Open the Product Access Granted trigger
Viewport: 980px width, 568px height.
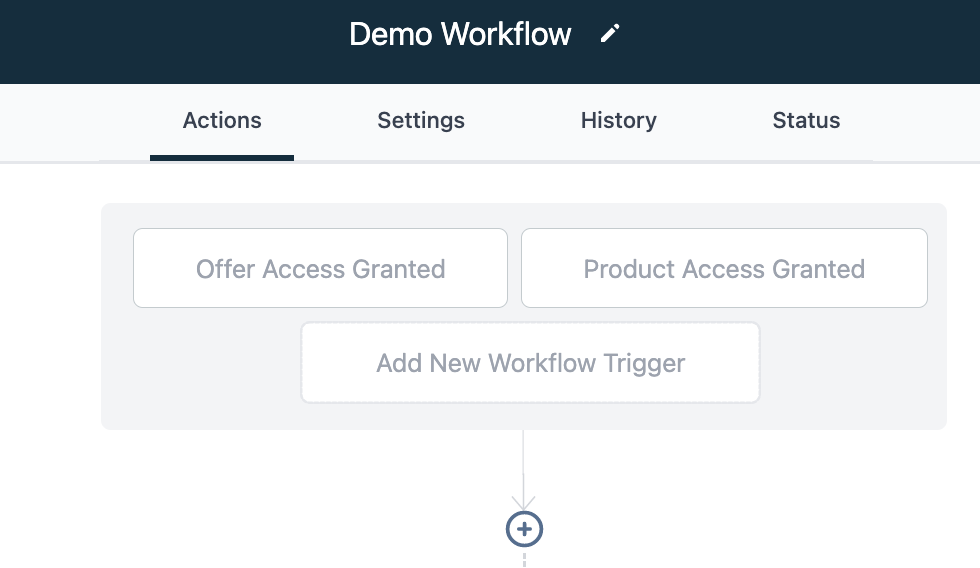(x=724, y=268)
